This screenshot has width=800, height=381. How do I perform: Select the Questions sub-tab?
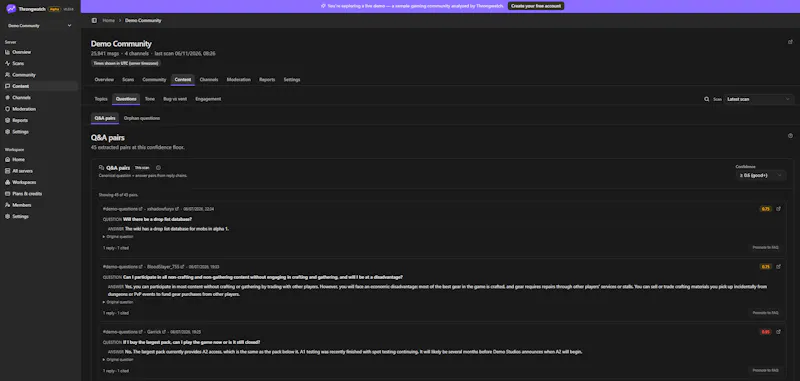point(126,99)
